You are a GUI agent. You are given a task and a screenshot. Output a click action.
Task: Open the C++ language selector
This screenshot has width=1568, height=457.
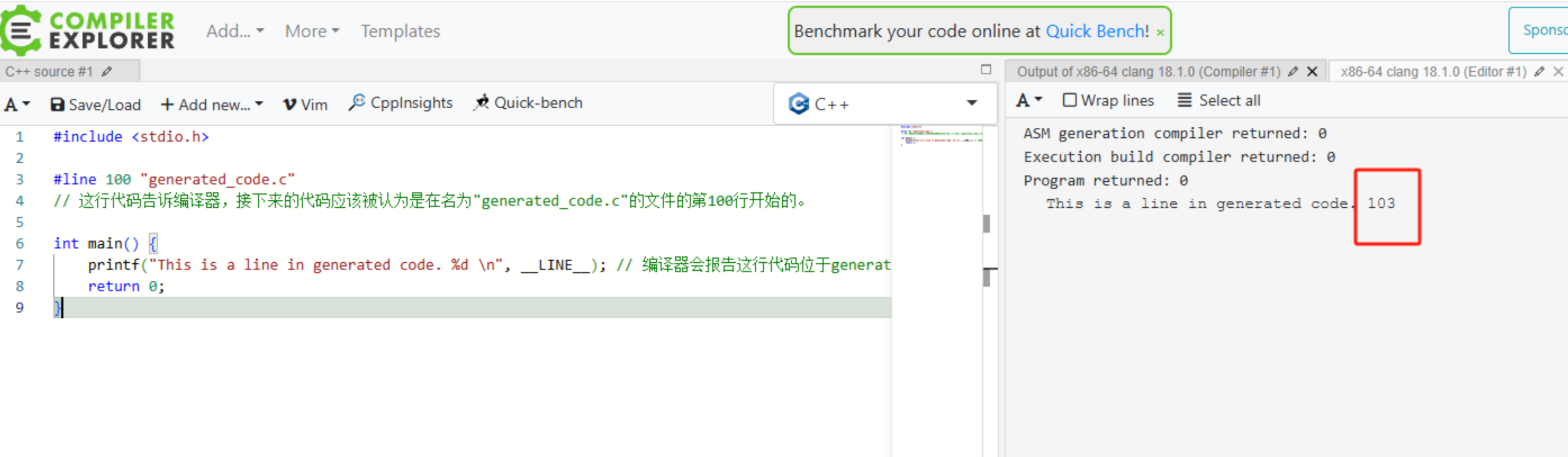[x=884, y=104]
